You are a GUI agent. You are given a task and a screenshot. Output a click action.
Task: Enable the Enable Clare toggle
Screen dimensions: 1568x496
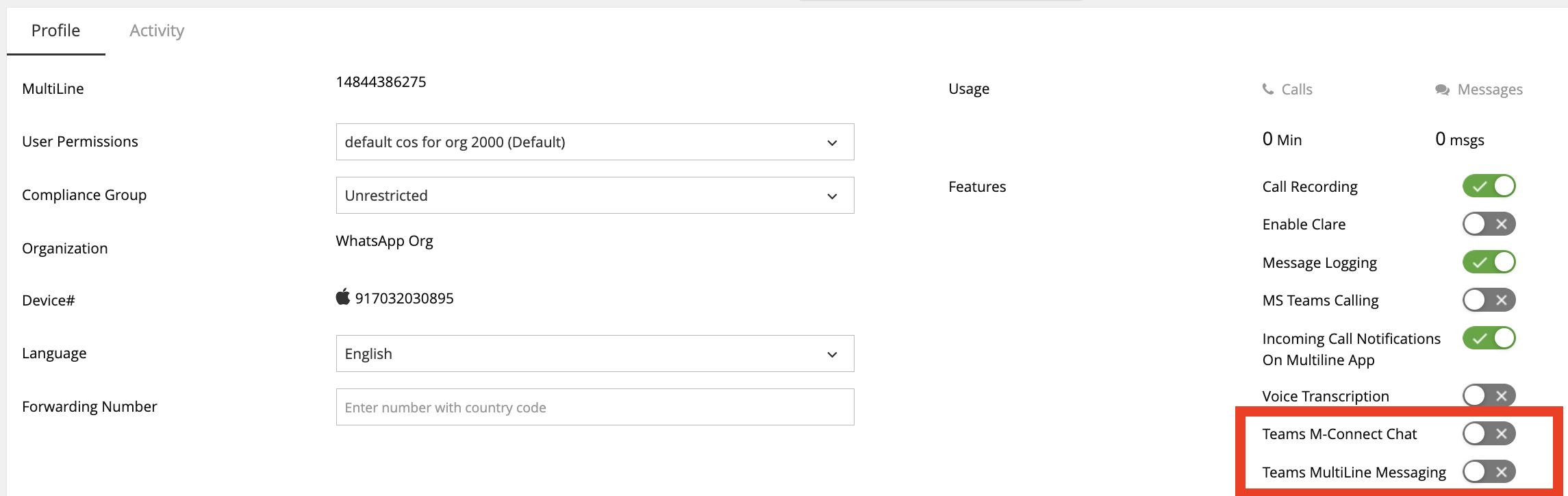[1489, 224]
